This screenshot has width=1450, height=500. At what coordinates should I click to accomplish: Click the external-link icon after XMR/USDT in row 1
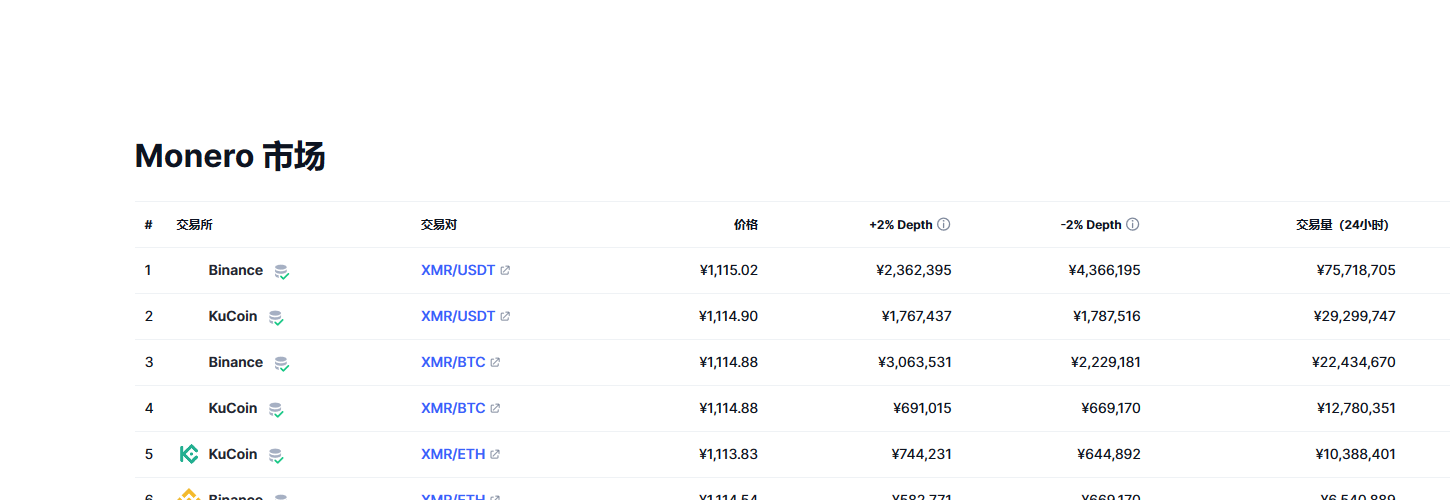click(x=505, y=271)
